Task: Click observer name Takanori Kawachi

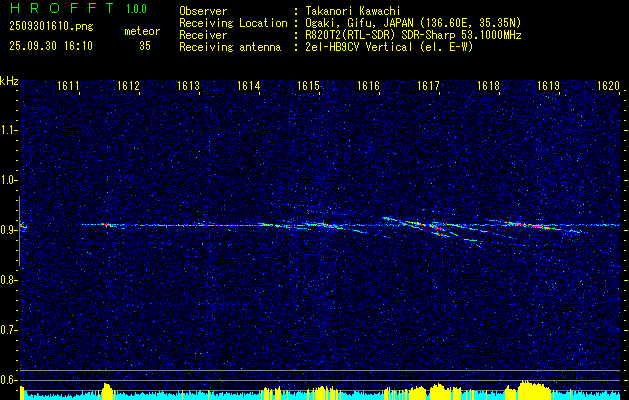Action: (353, 11)
